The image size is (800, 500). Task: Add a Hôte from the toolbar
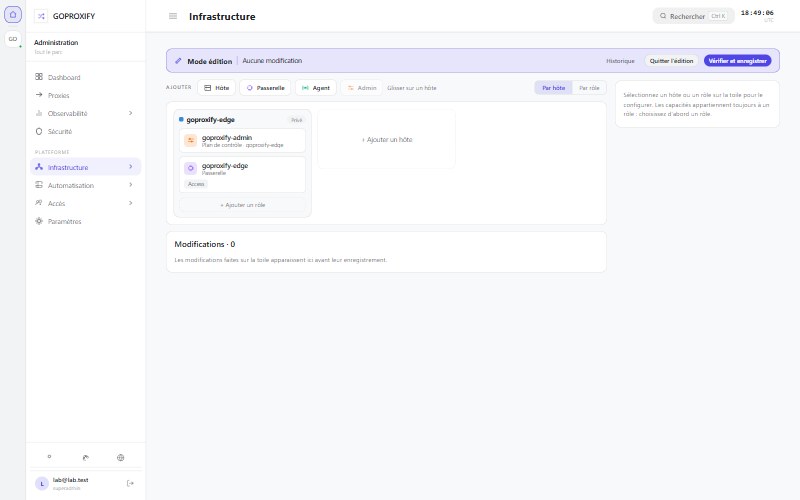pos(216,88)
